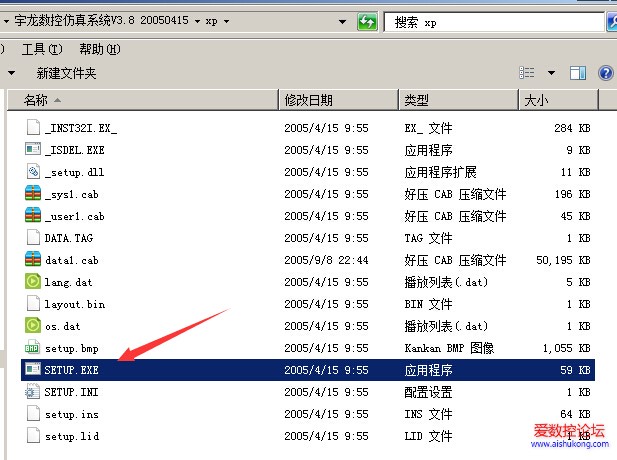Select the os.dat file name
The image size is (617, 460).
63,326
